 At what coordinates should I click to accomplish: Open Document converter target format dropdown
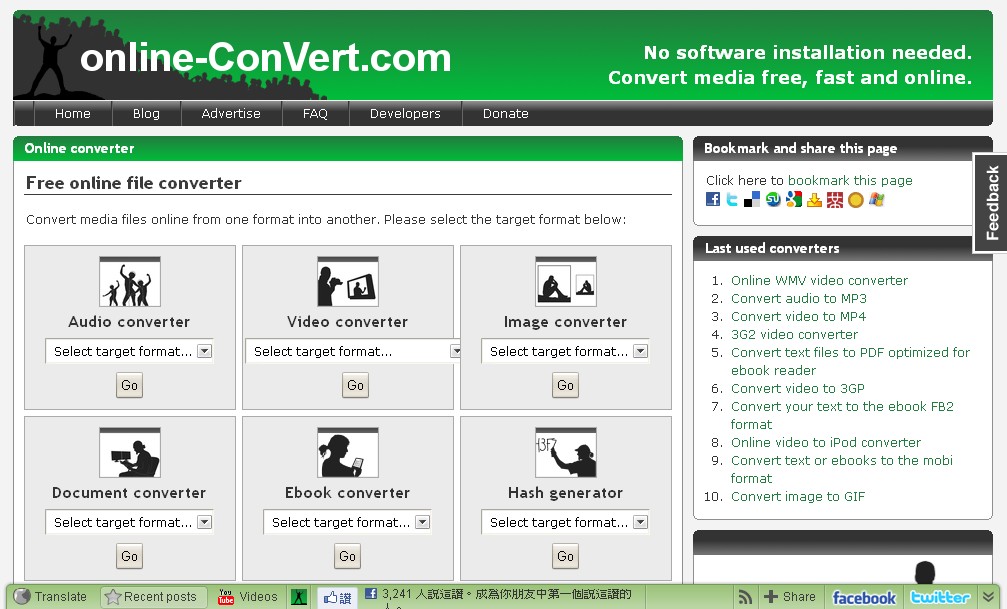click(130, 522)
